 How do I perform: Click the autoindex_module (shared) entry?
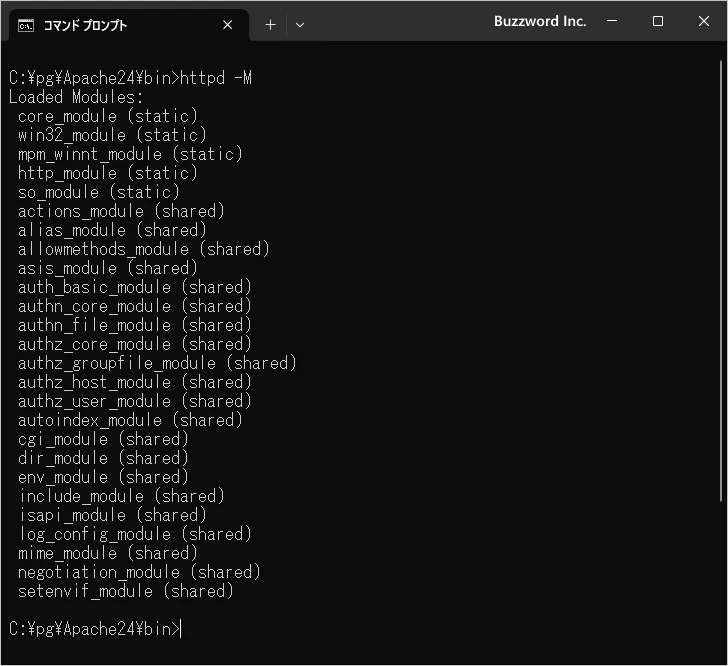pos(130,420)
